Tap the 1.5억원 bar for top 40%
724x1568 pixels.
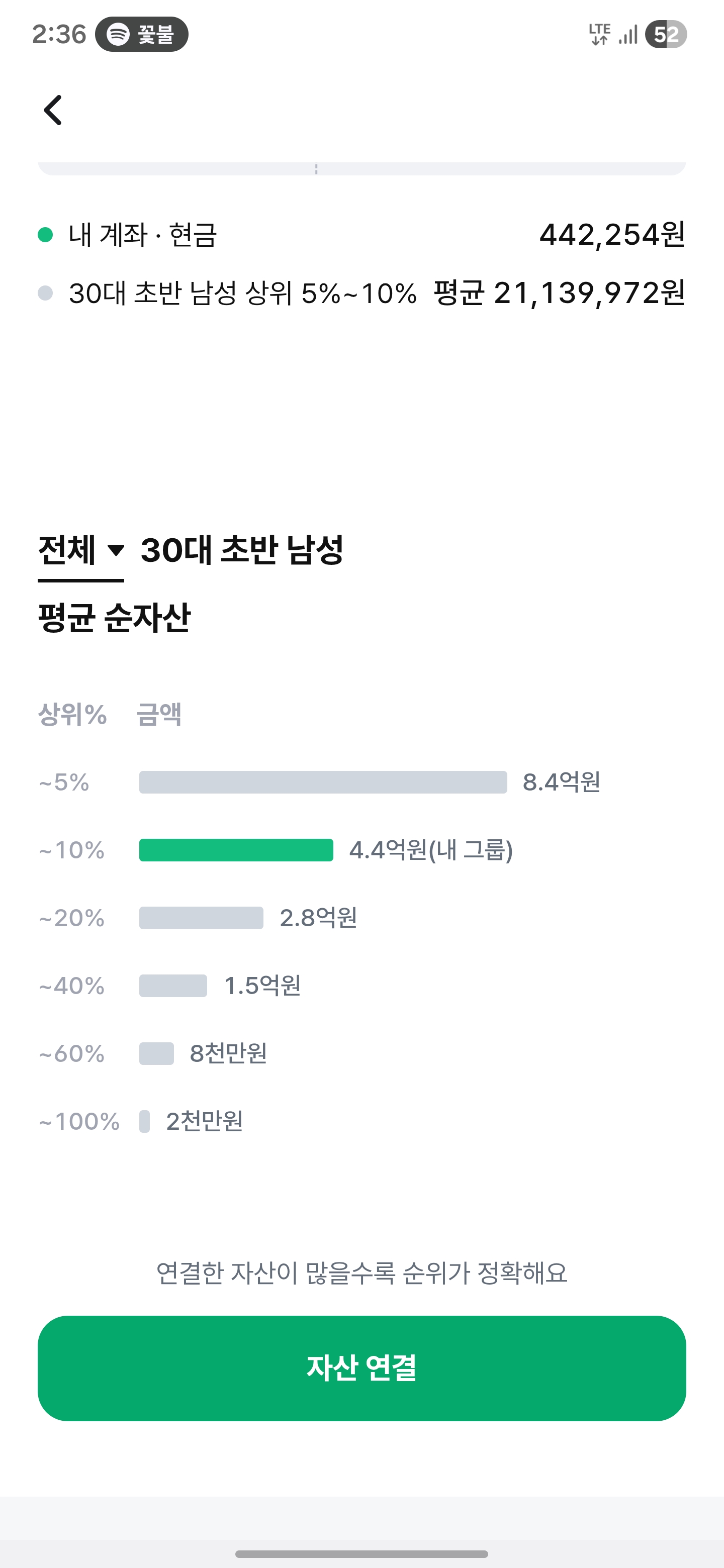[x=173, y=986]
